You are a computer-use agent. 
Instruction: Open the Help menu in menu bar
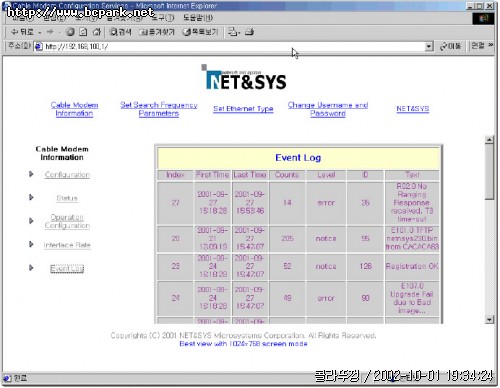[198, 17]
